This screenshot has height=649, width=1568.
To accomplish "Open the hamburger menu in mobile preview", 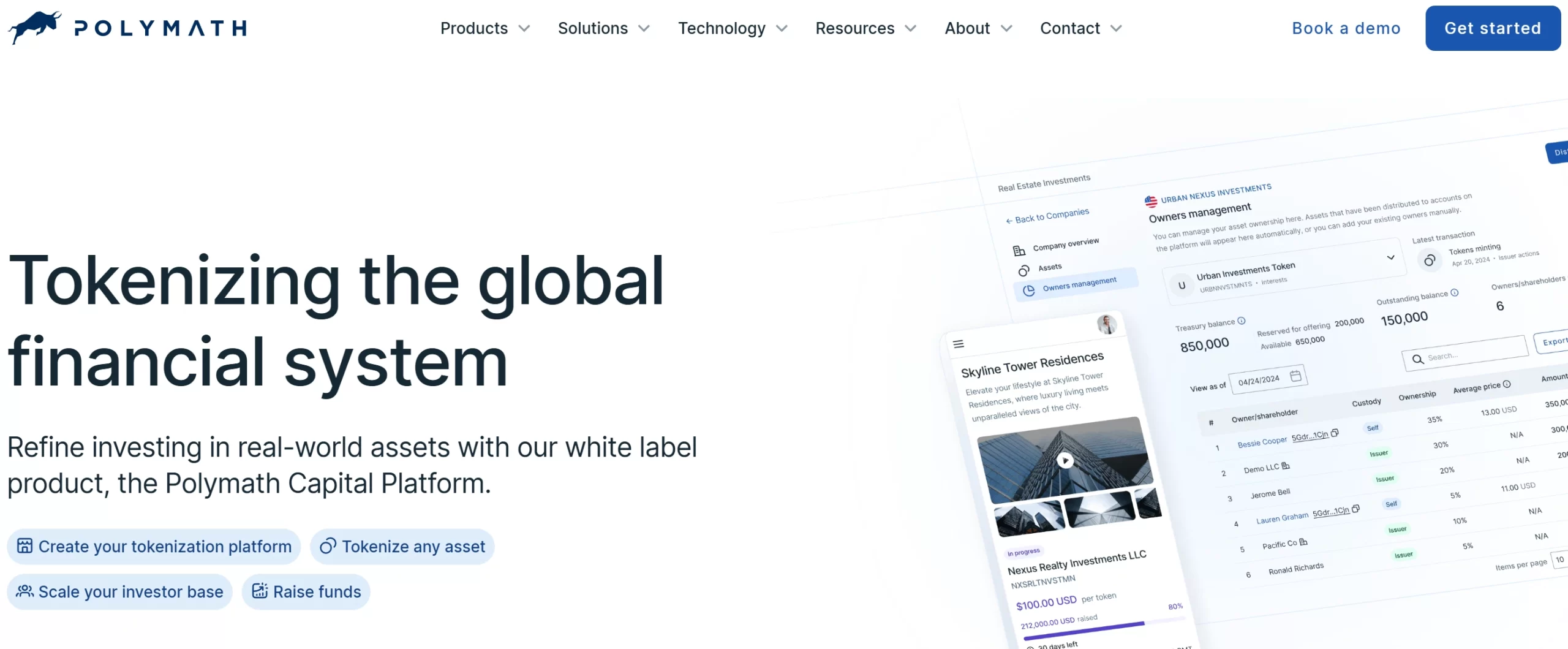I will [959, 344].
